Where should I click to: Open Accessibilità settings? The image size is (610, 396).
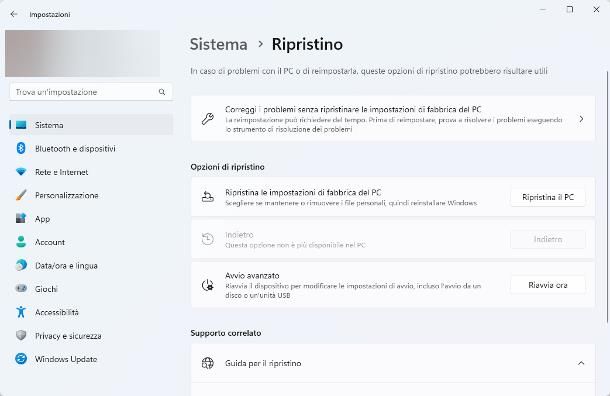(x=91, y=312)
